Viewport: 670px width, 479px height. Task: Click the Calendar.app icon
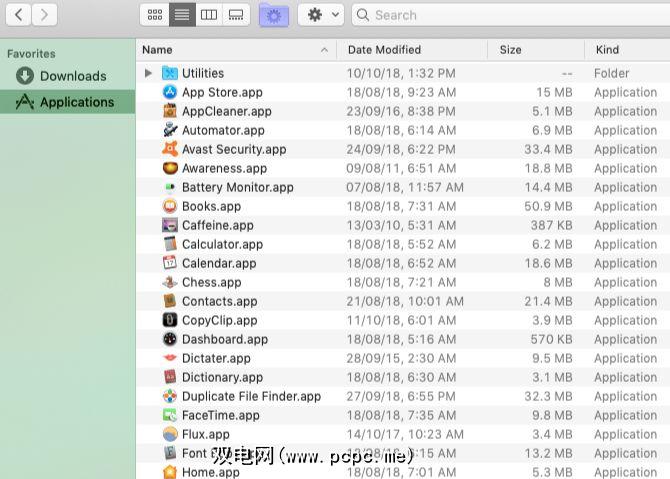170,263
